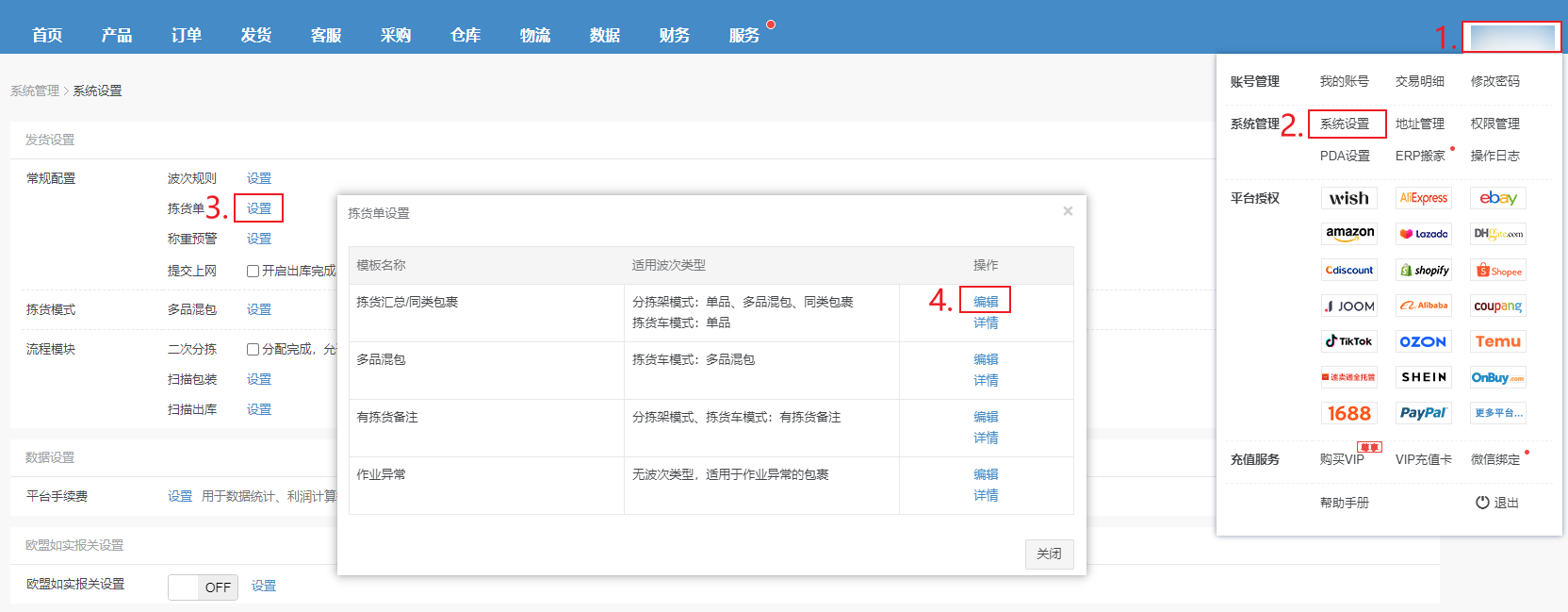Open the 客服 menu
The width and height of the screenshot is (1568, 612).
click(326, 35)
